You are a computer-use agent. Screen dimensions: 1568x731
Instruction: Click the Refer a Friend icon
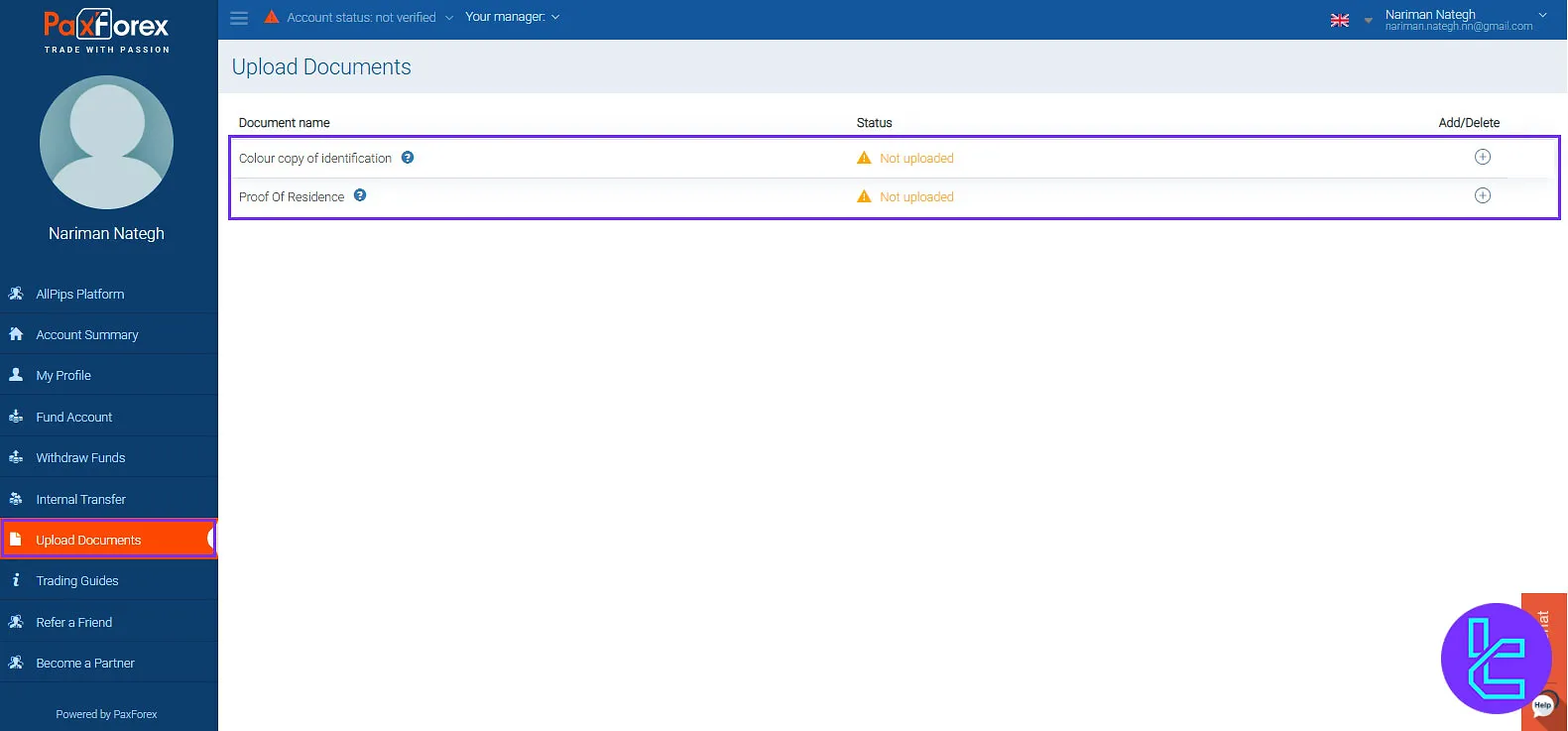coord(16,622)
